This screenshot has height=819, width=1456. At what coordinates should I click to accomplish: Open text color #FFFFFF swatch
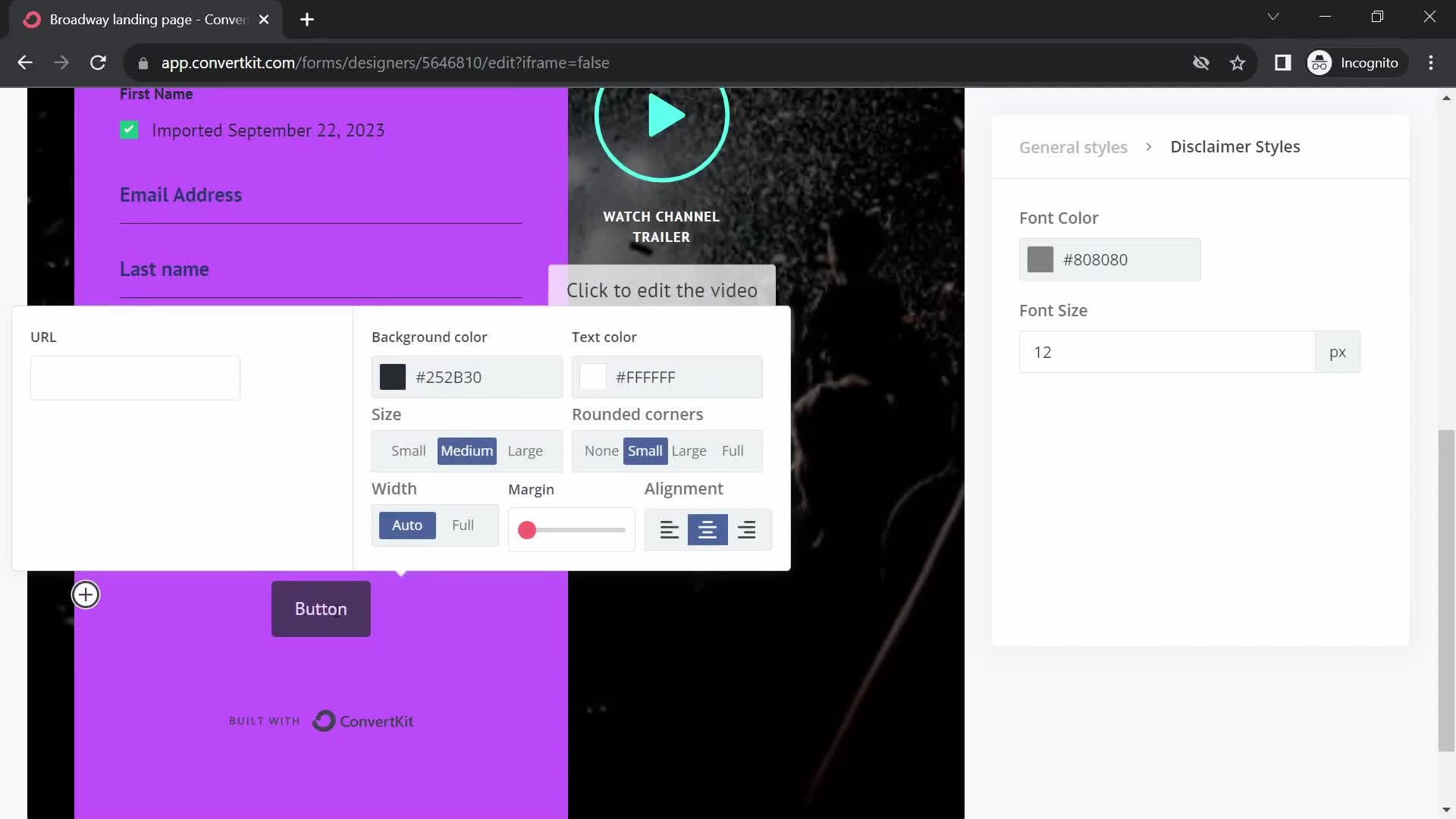point(593,377)
